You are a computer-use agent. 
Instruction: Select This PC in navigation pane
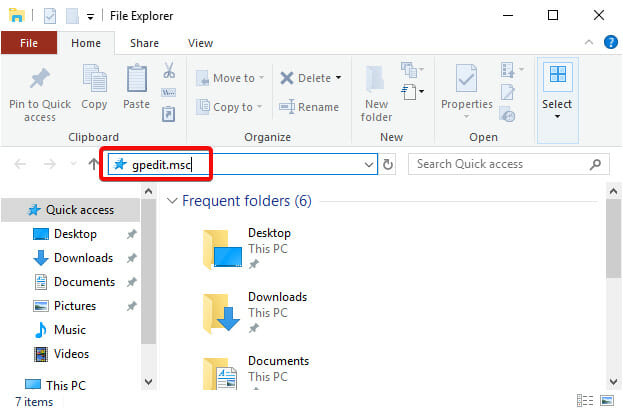[x=66, y=385]
